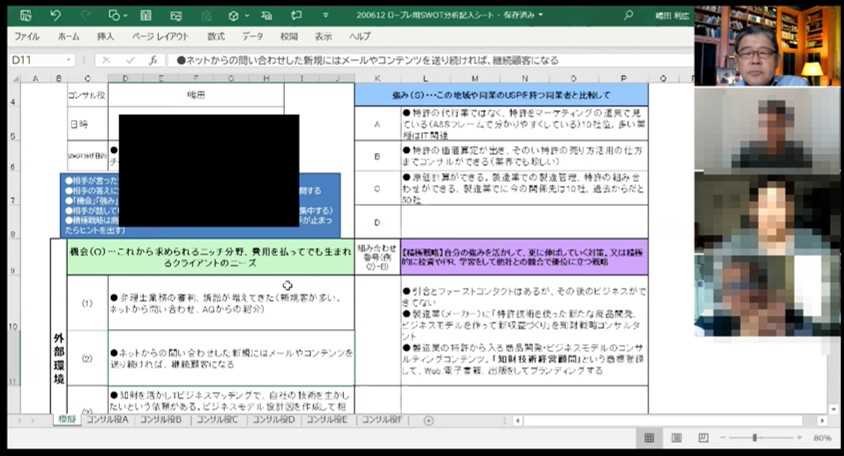Open the ファイル menu
This screenshot has height=456, width=844.
(x=27, y=36)
